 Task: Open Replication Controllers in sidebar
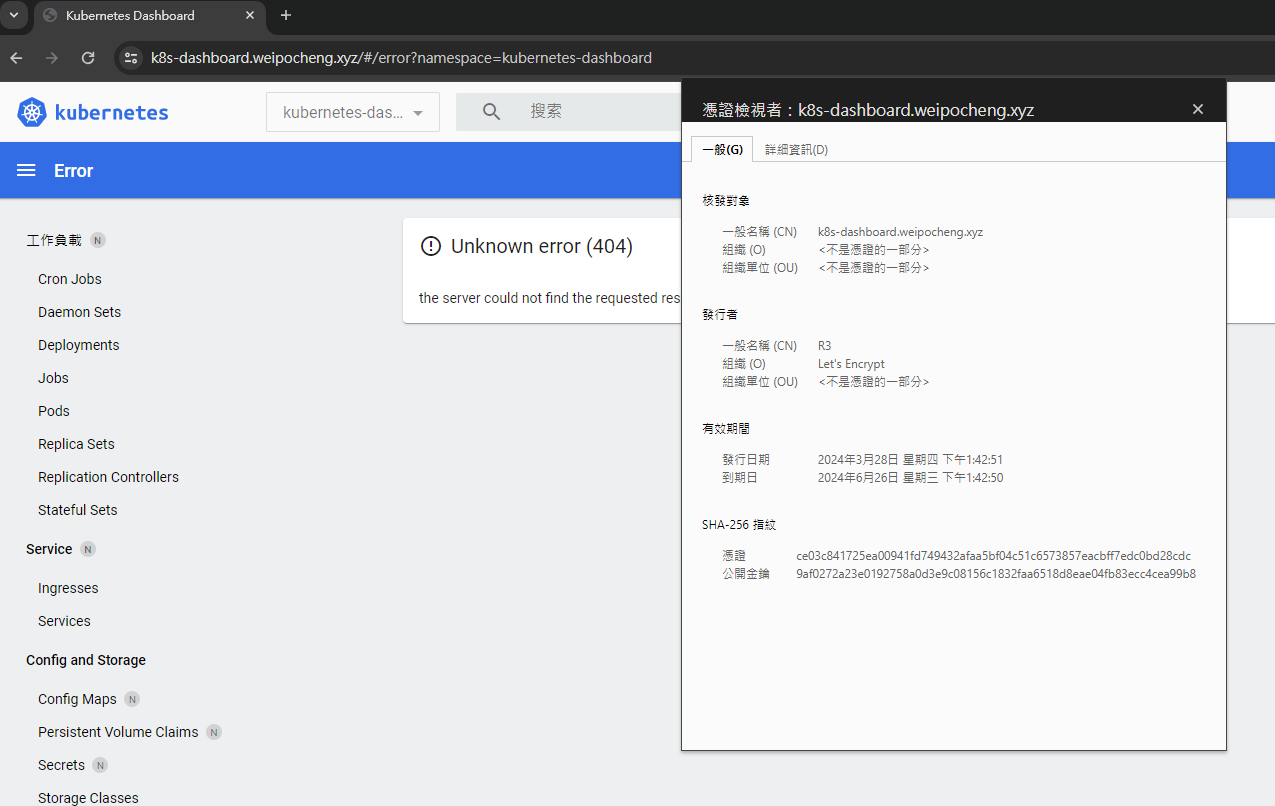[x=108, y=477]
